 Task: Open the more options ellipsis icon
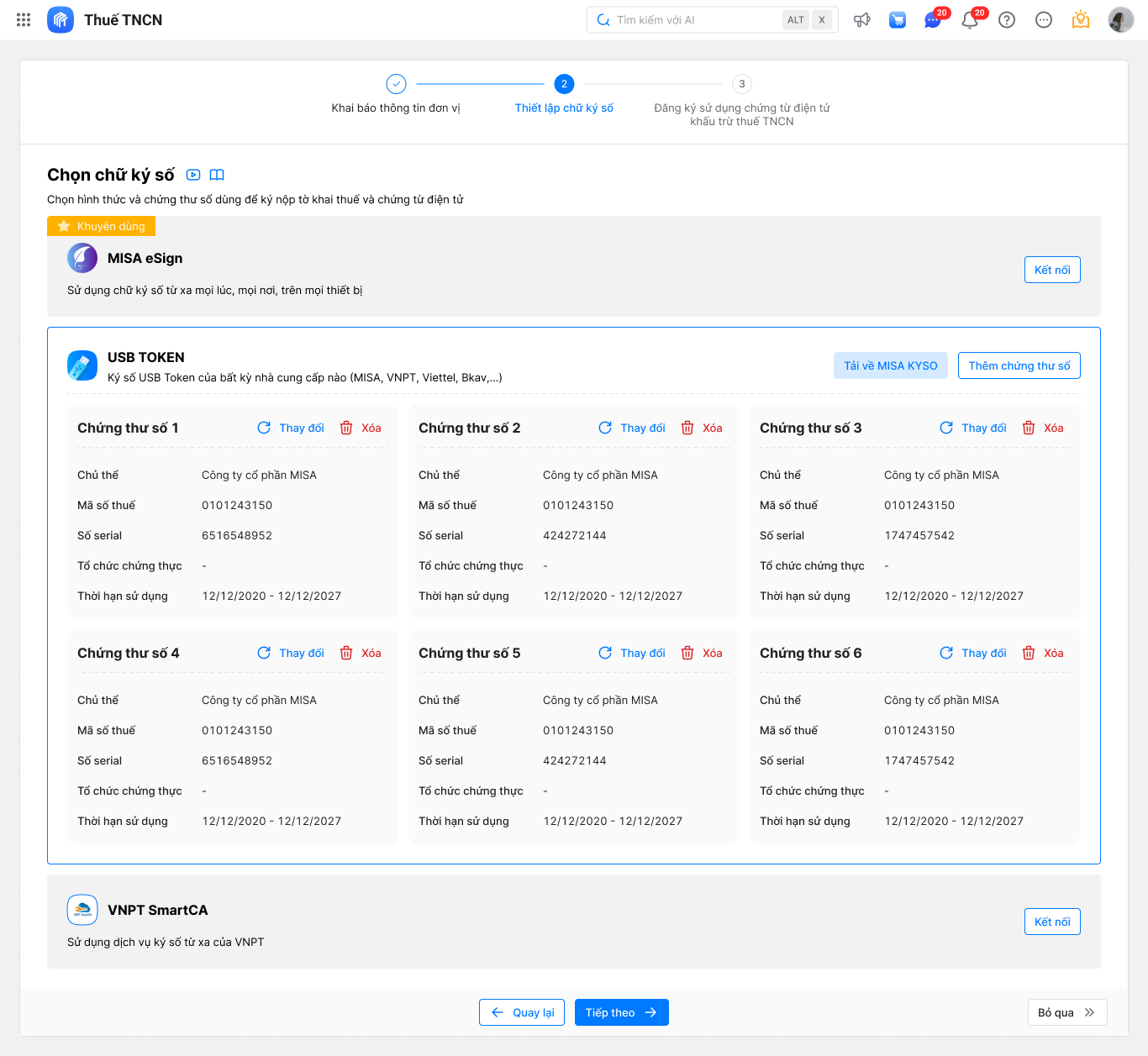[1044, 19]
